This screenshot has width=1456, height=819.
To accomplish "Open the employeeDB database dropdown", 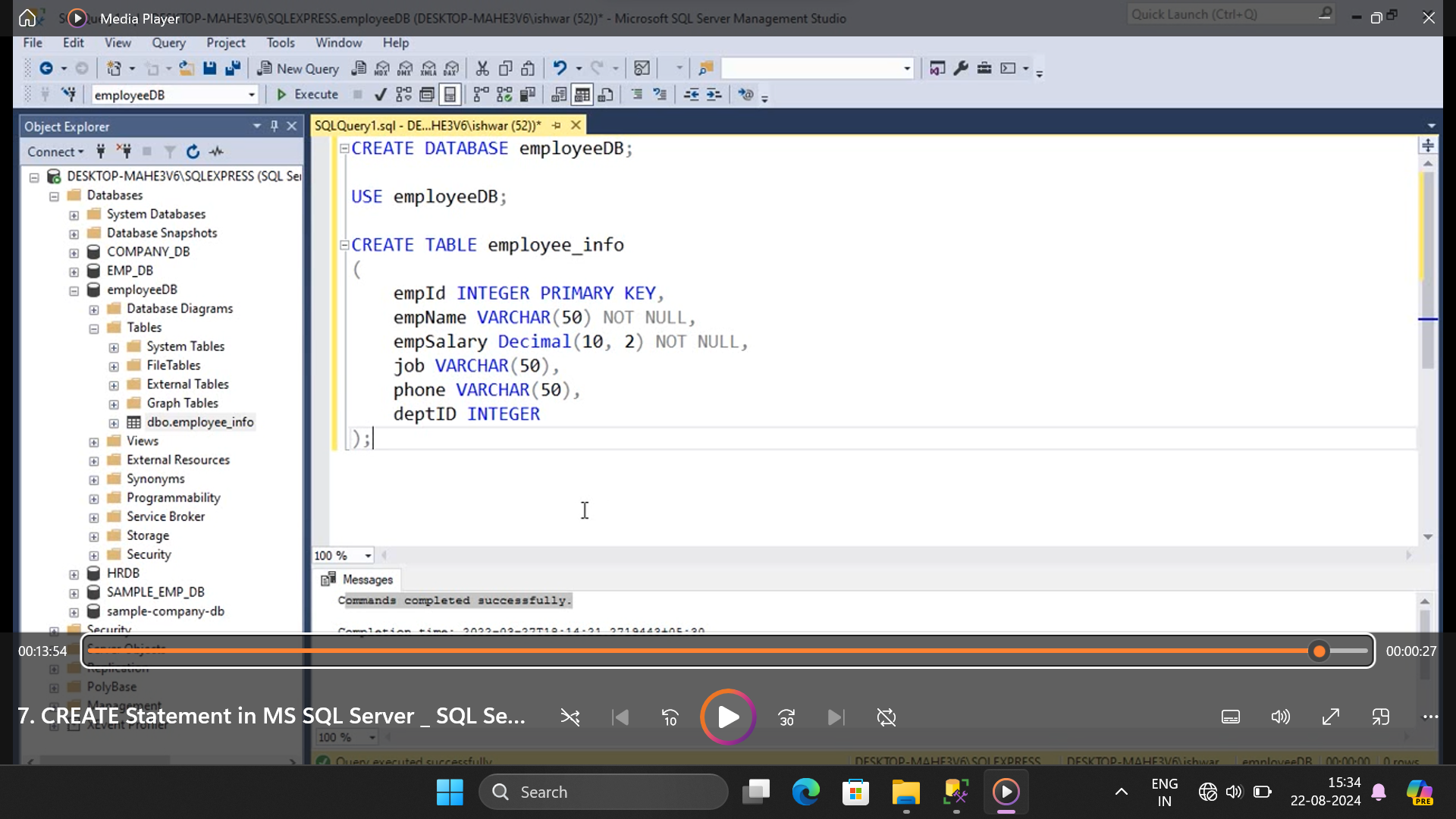I will coord(251,95).
